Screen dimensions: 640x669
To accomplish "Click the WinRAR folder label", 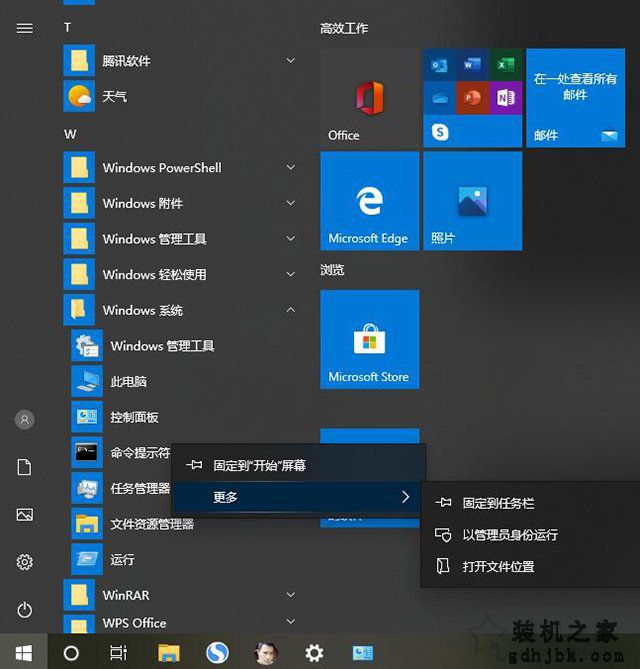I will click(x=126, y=595).
